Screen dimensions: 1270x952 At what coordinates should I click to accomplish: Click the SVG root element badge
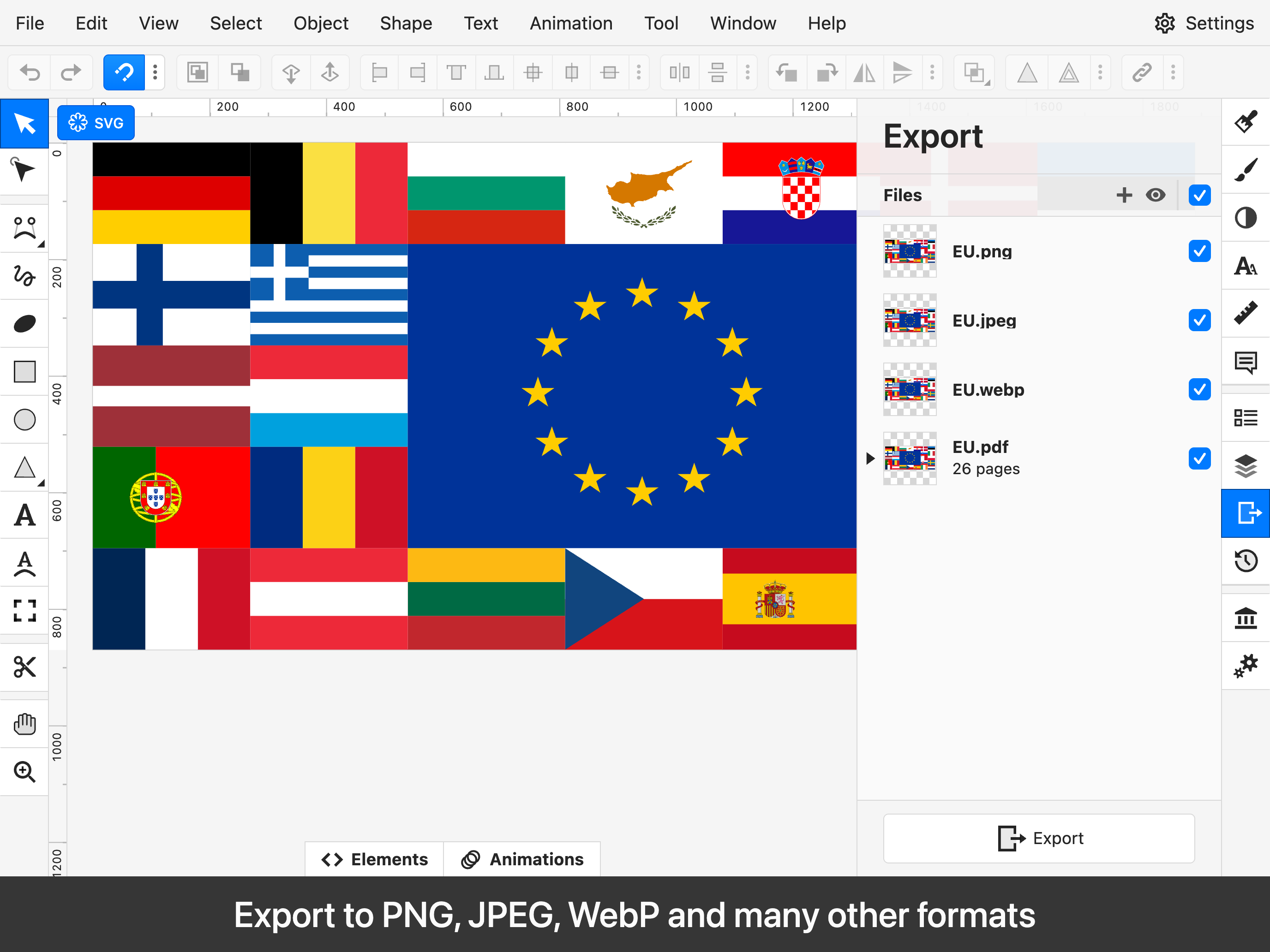96,123
